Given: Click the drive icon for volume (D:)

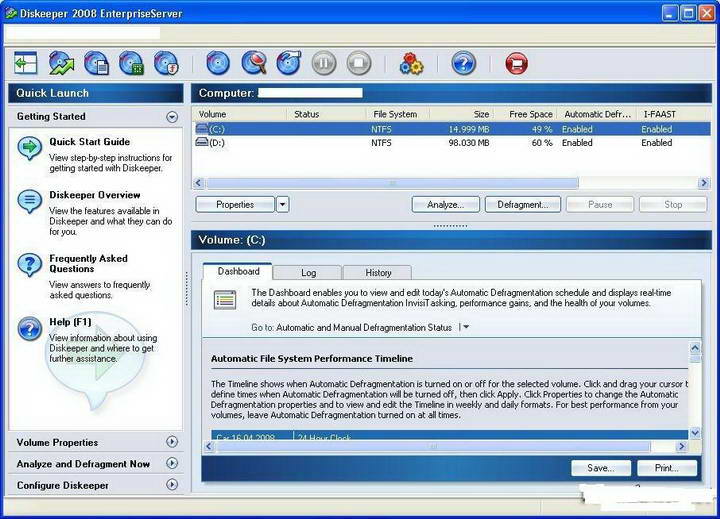Looking at the screenshot, I should coord(202,142).
